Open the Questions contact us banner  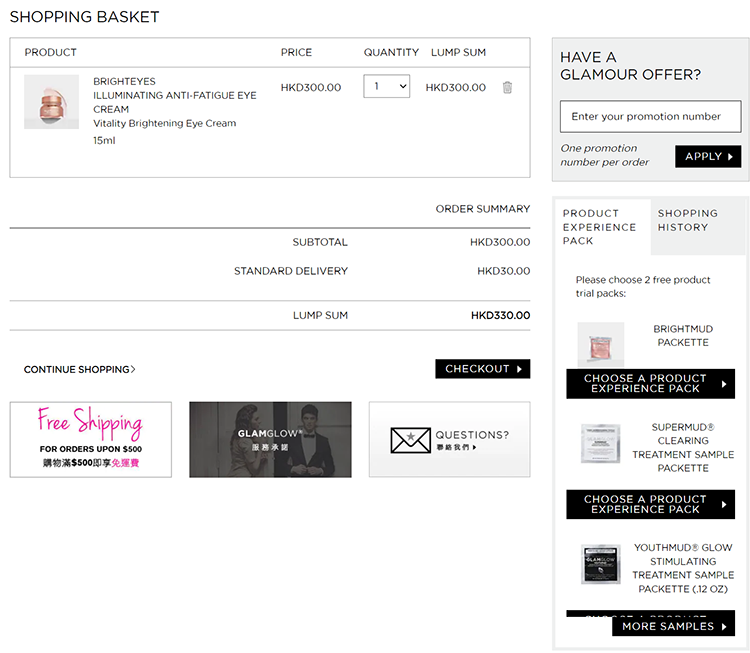point(450,440)
